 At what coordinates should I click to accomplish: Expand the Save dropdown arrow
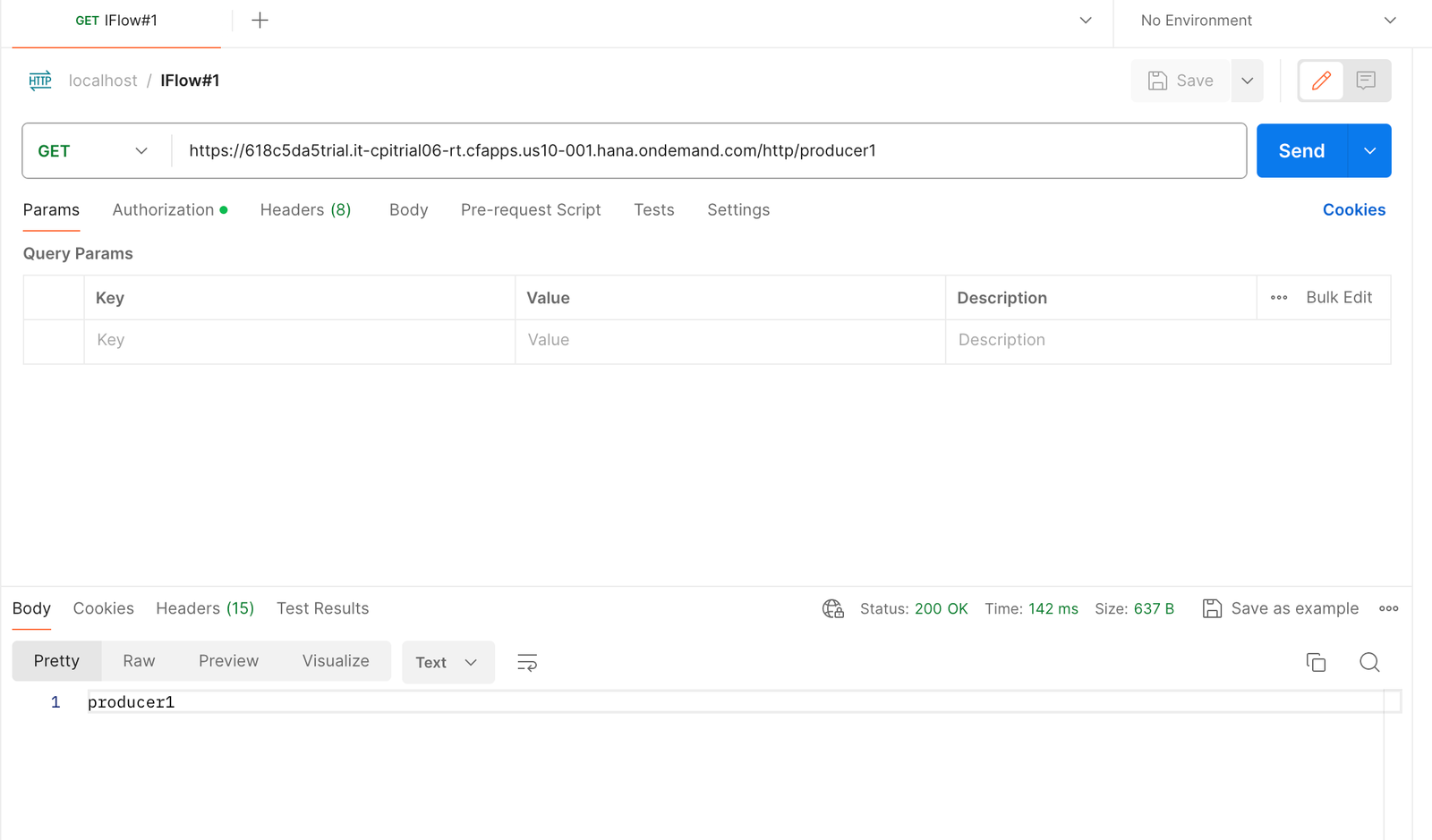click(x=1247, y=81)
